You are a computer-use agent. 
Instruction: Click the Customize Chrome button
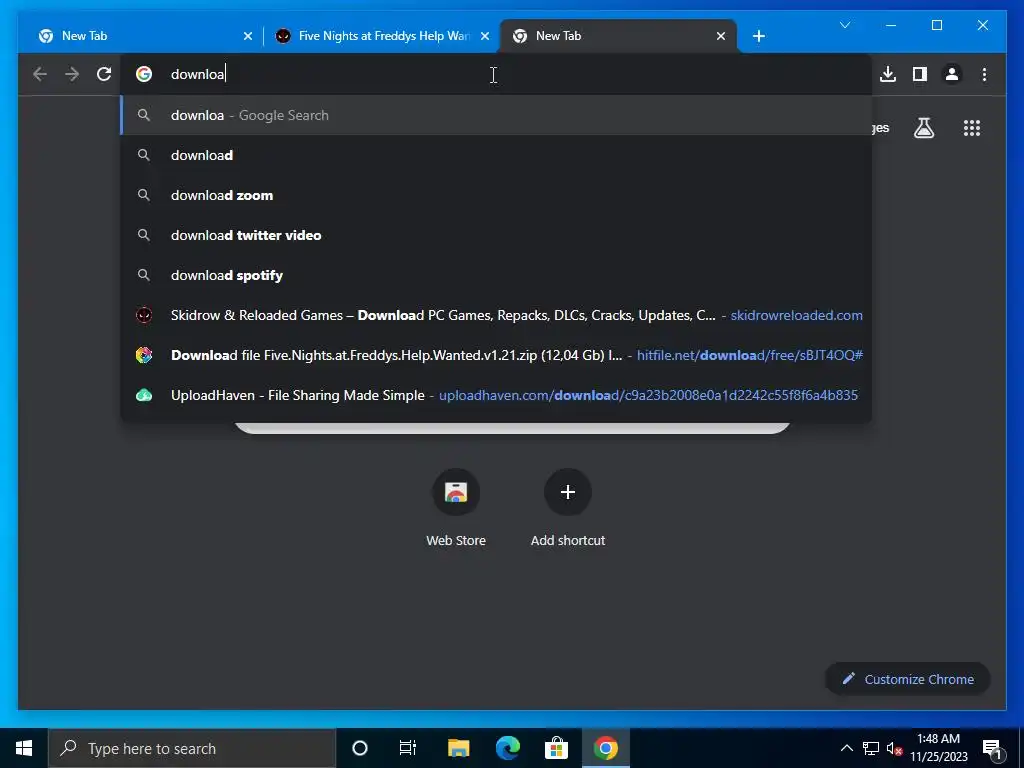tap(908, 679)
